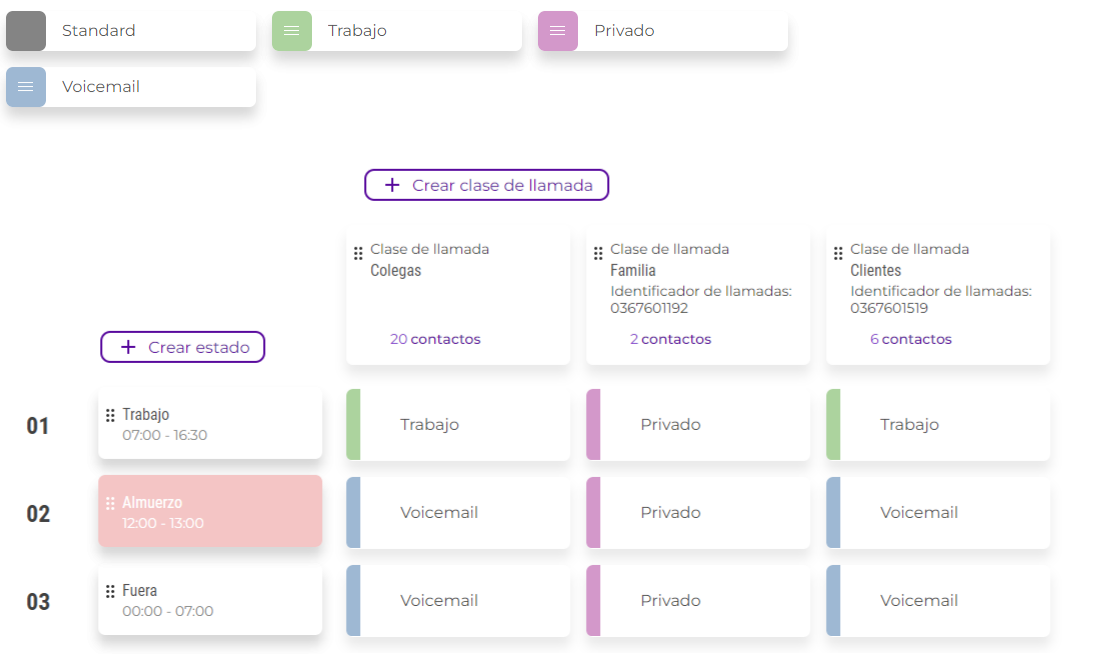Grab the drag handle on Familia card
The width and height of the screenshot is (1099, 654).
598,254
